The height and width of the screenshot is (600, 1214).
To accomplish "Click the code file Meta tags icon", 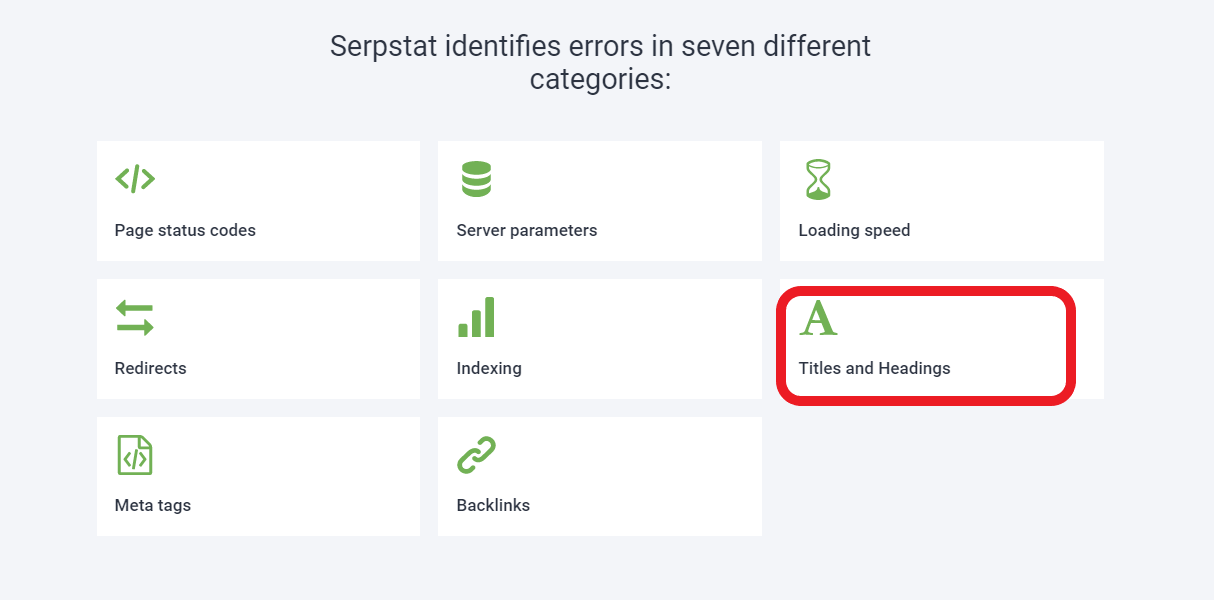I will pos(135,455).
